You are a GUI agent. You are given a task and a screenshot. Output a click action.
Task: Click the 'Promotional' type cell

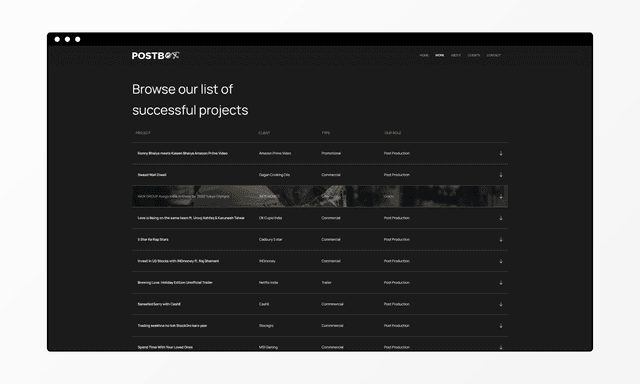tap(331, 153)
